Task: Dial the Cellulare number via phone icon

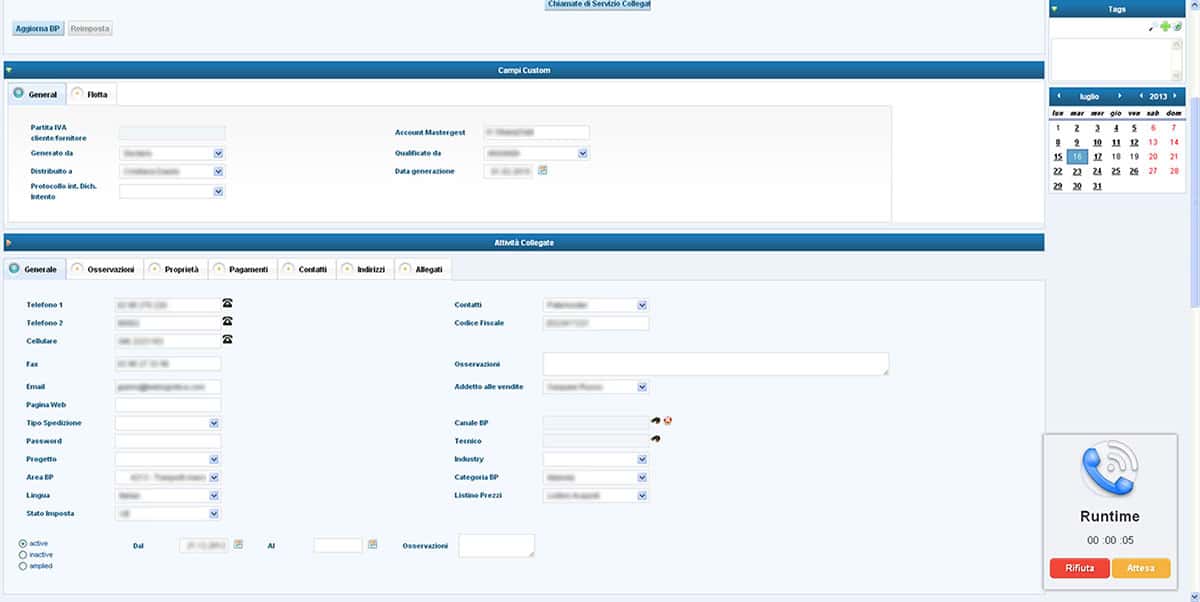Action: click(x=227, y=340)
